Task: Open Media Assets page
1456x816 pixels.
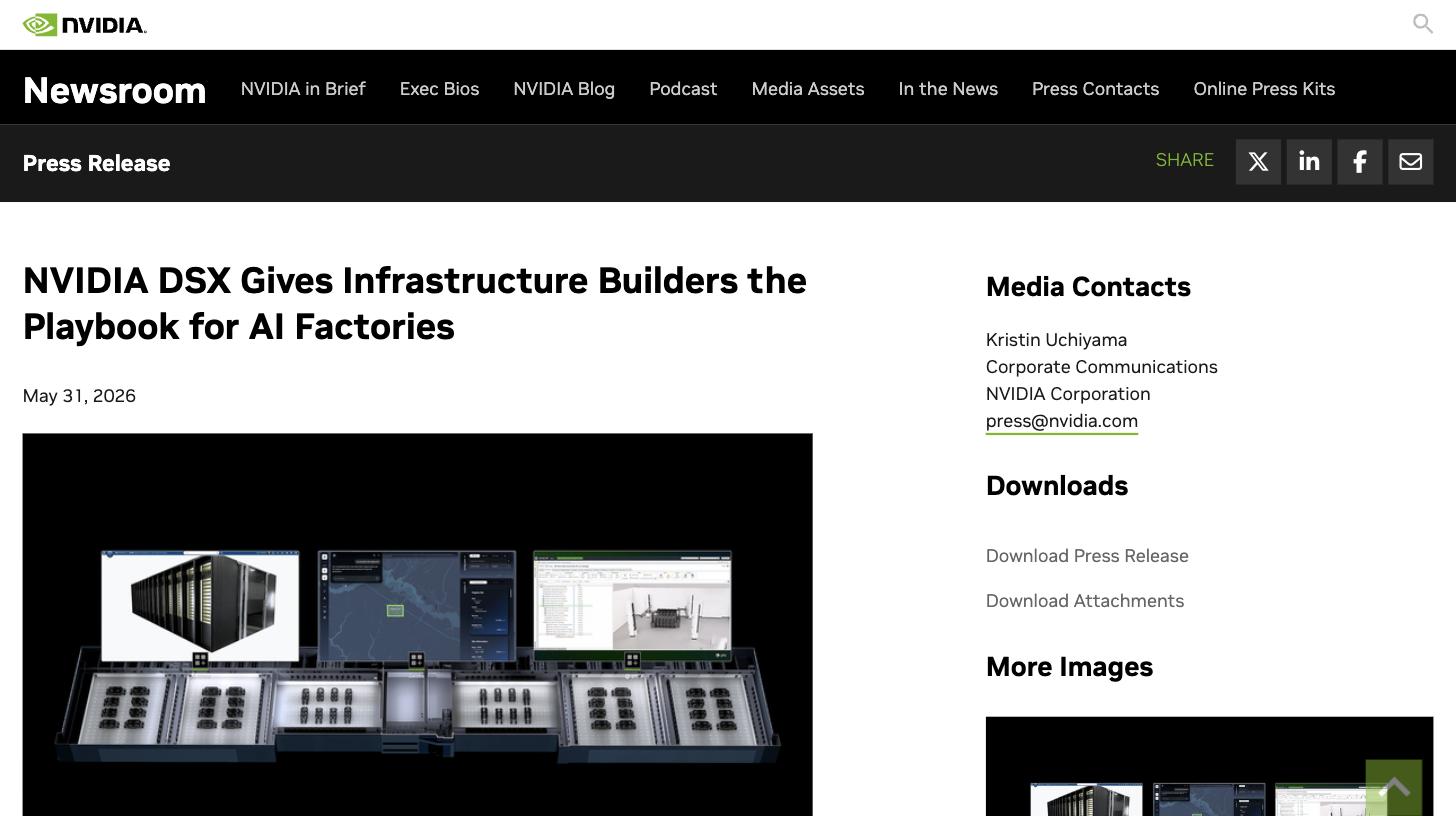Action: click(x=808, y=89)
